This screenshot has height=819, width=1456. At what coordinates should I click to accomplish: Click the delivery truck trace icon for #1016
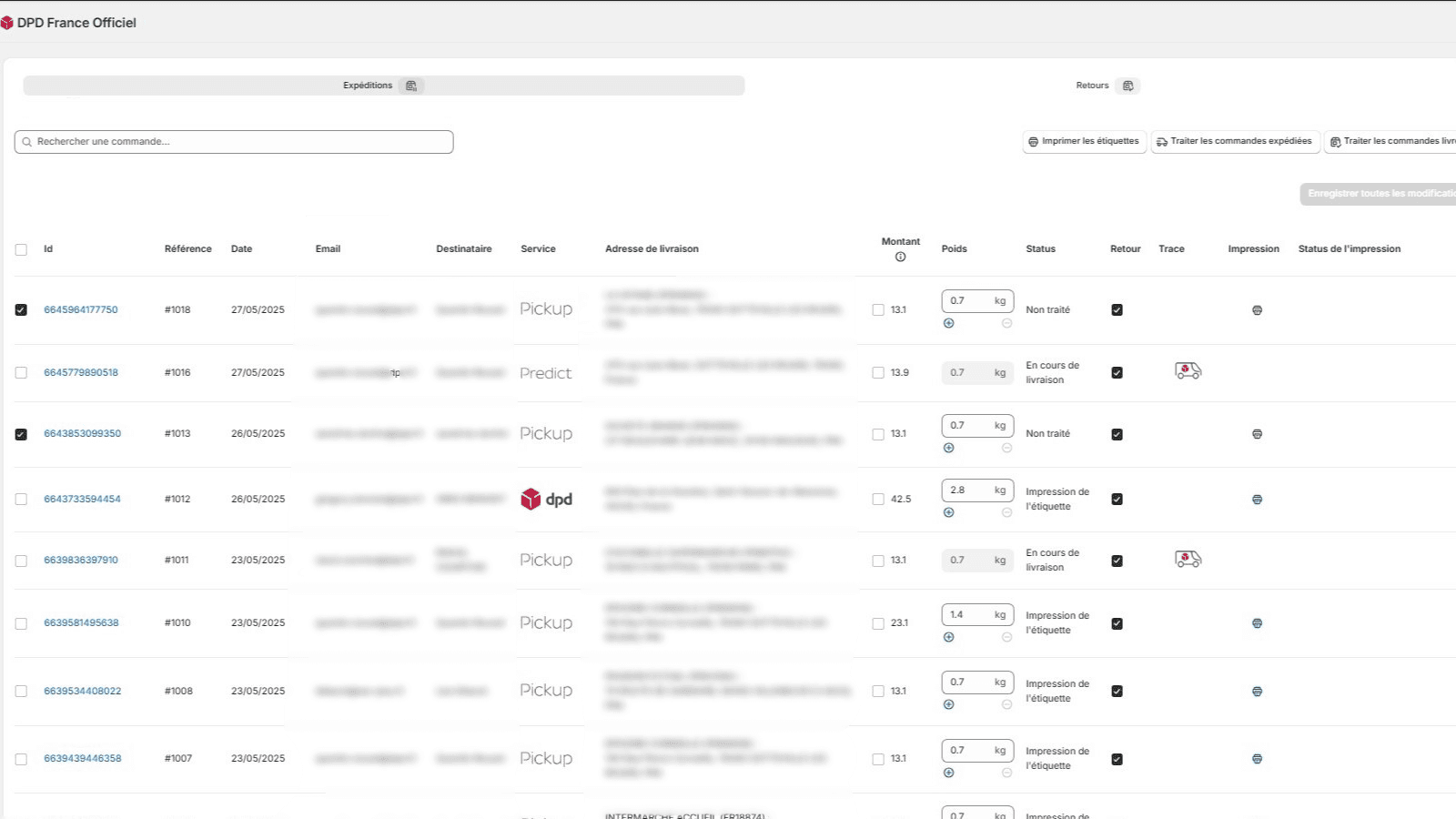pos(1188,370)
